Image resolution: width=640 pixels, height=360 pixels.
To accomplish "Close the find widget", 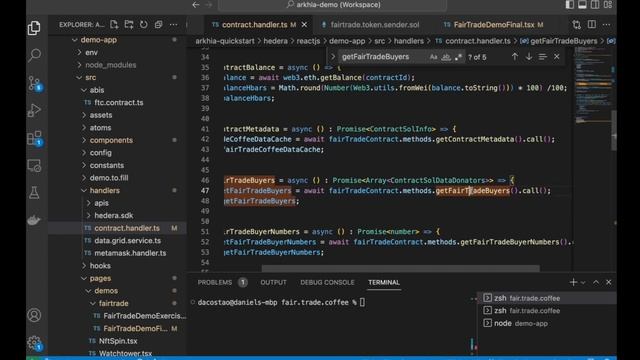I will click(x=556, y=57).
